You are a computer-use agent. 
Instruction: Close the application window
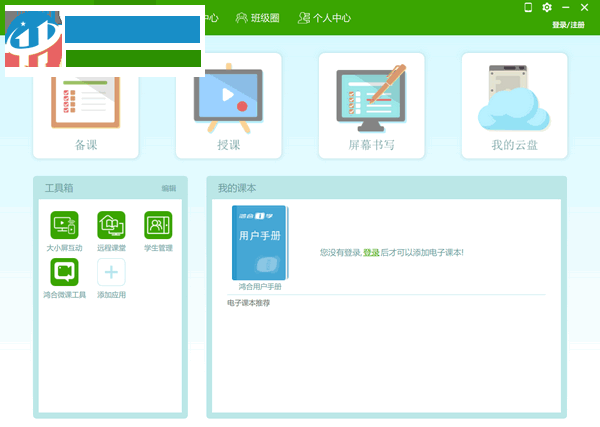click(x=584, y=7)
